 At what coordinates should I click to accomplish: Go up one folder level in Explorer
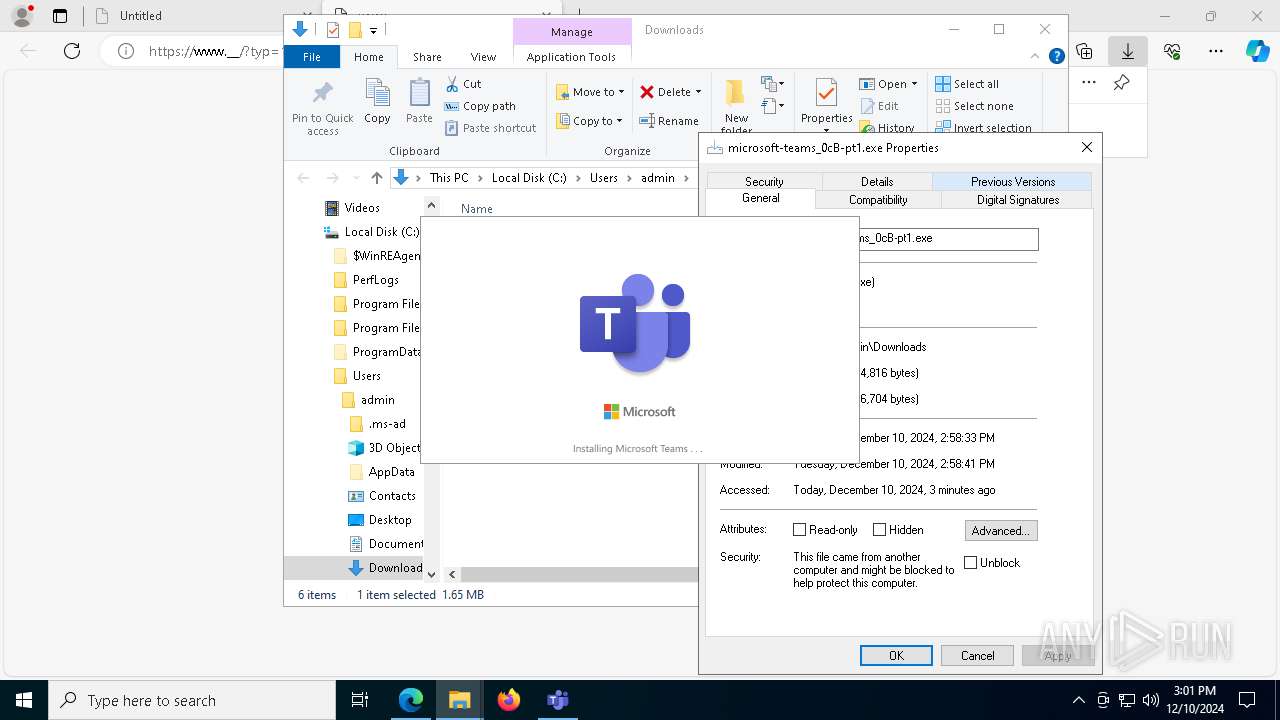point(376,178)
